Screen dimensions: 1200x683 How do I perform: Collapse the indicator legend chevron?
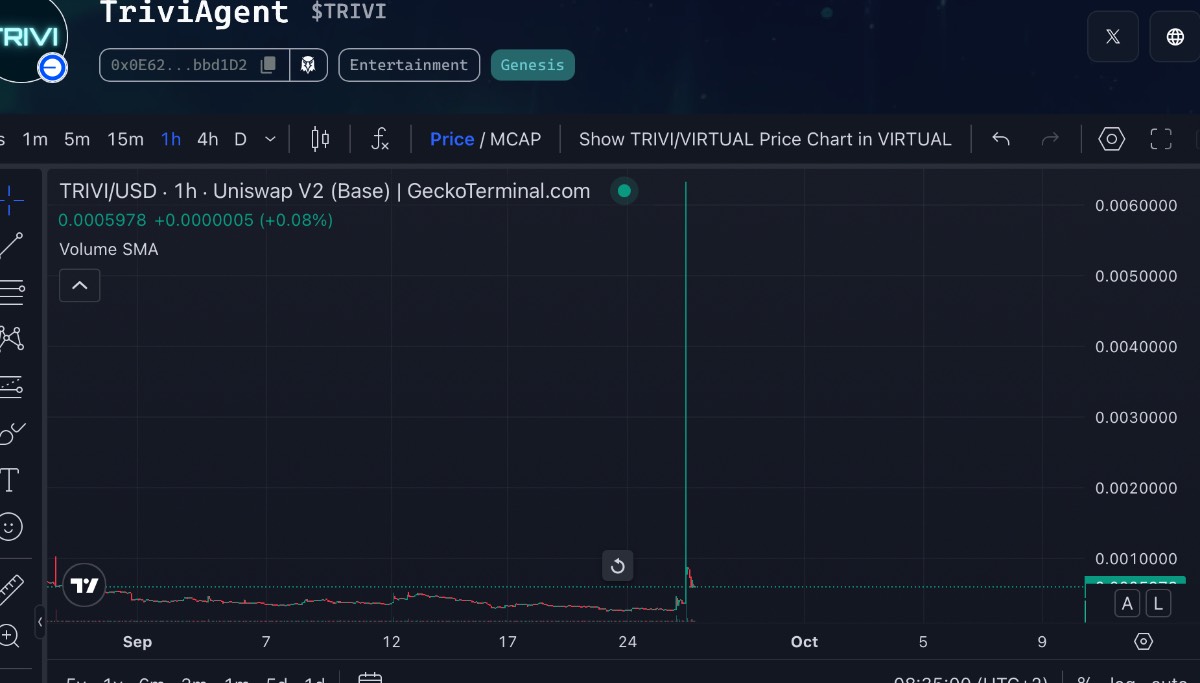click(80, 286)
